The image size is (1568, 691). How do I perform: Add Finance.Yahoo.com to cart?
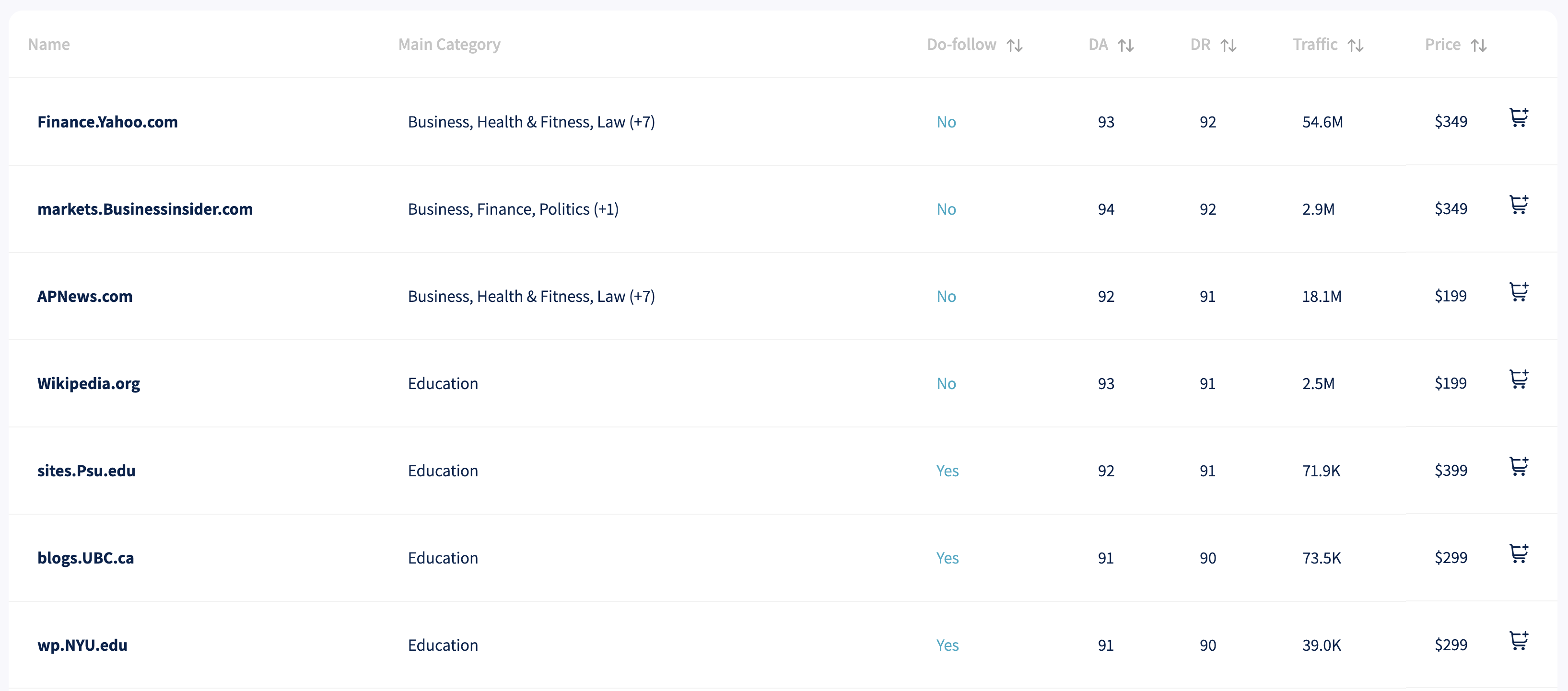pos(1519,117)
